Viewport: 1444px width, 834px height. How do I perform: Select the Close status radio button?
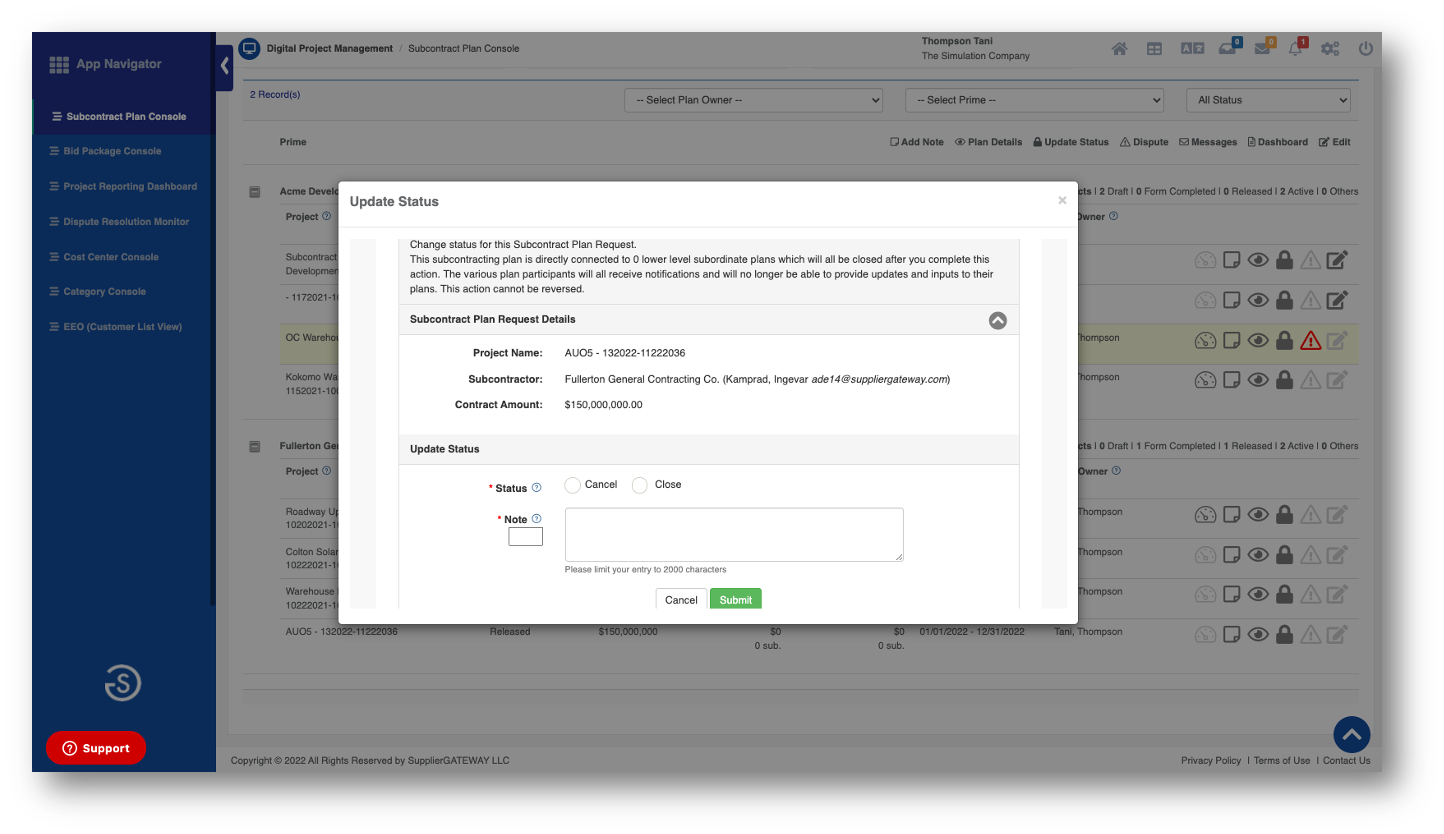(x=640, y=485)
